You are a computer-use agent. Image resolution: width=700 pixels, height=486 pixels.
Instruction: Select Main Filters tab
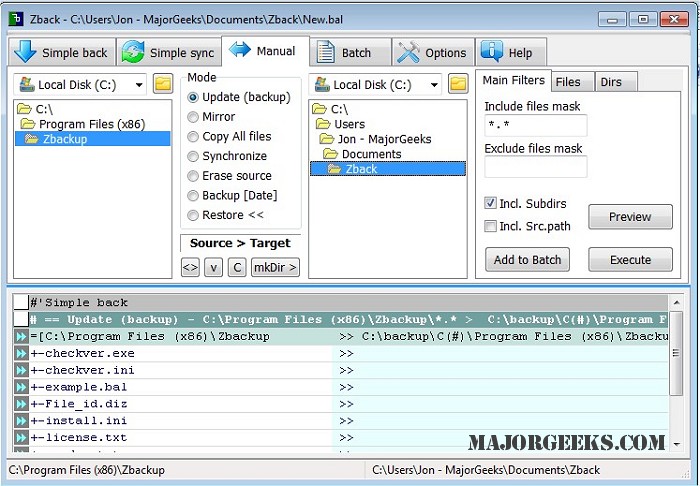pos(513,80)
